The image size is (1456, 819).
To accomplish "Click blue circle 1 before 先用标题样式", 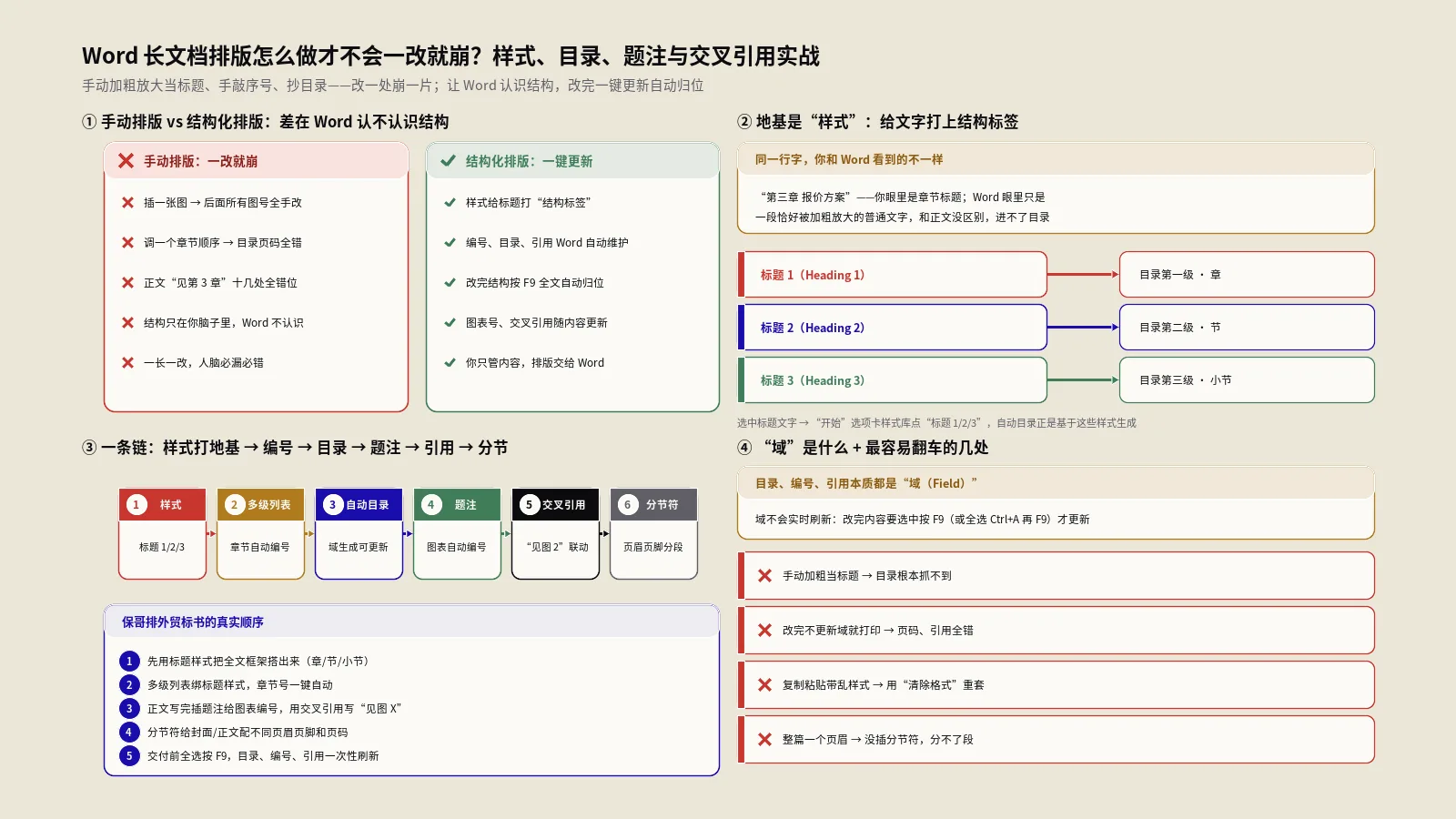I will click(129, 662).
